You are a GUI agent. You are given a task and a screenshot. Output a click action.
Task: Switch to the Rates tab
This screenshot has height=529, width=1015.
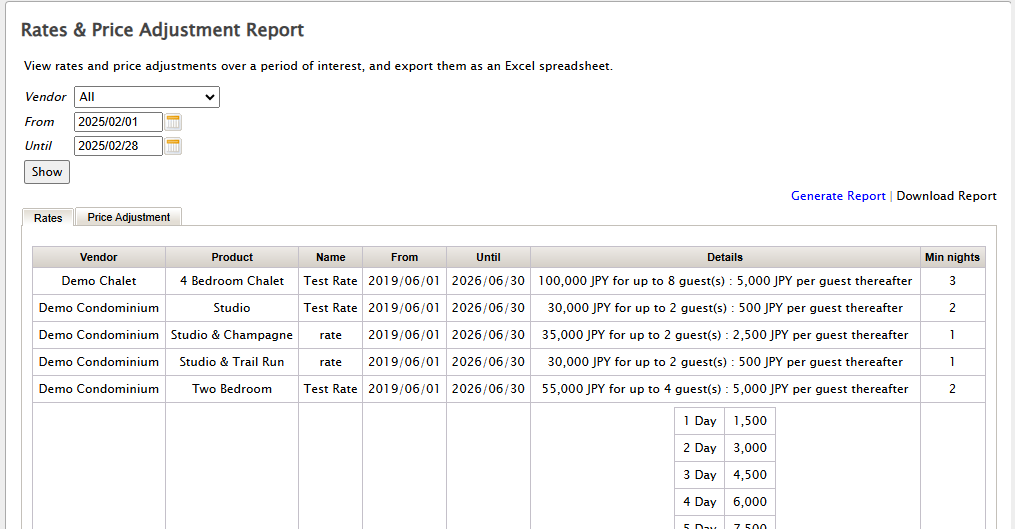tap(48, 217)
